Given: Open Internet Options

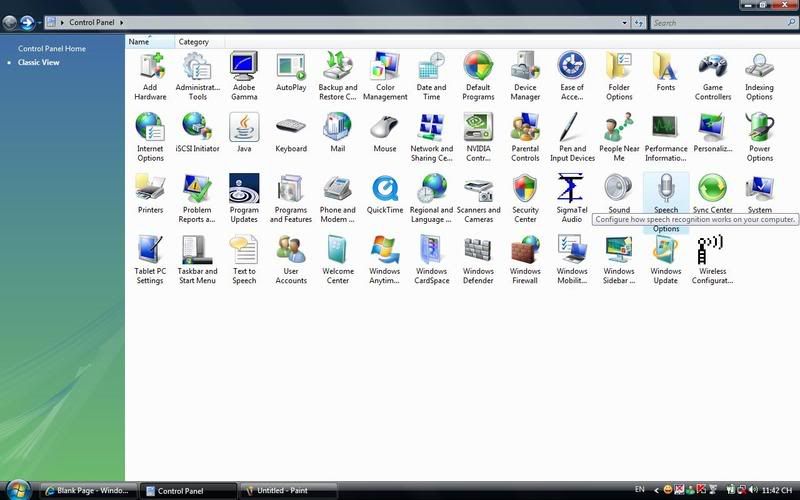Looking at the screenshot, I should (151, 137).
